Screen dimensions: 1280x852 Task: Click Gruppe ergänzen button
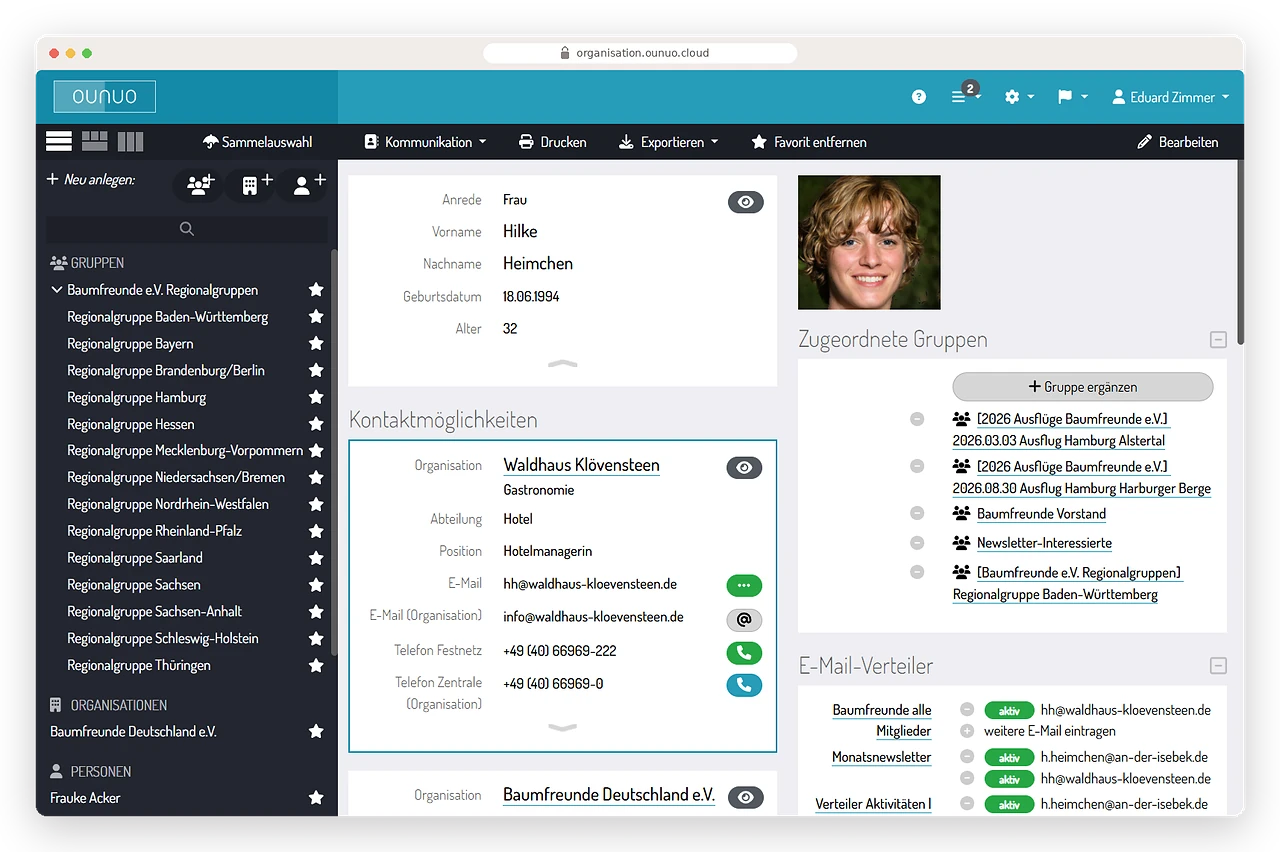(1082, 387)
